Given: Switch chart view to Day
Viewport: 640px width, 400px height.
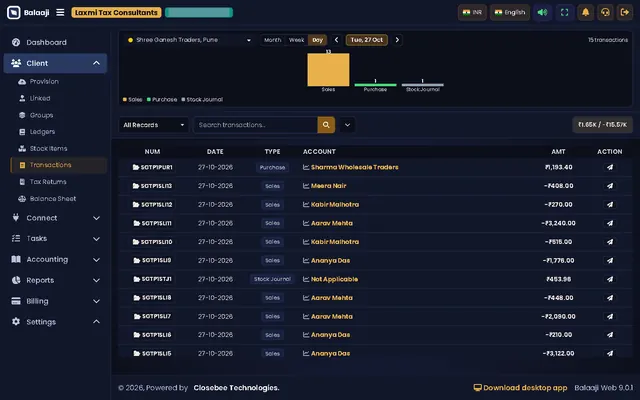Looking at the screenshot, I should click(318, 40).
